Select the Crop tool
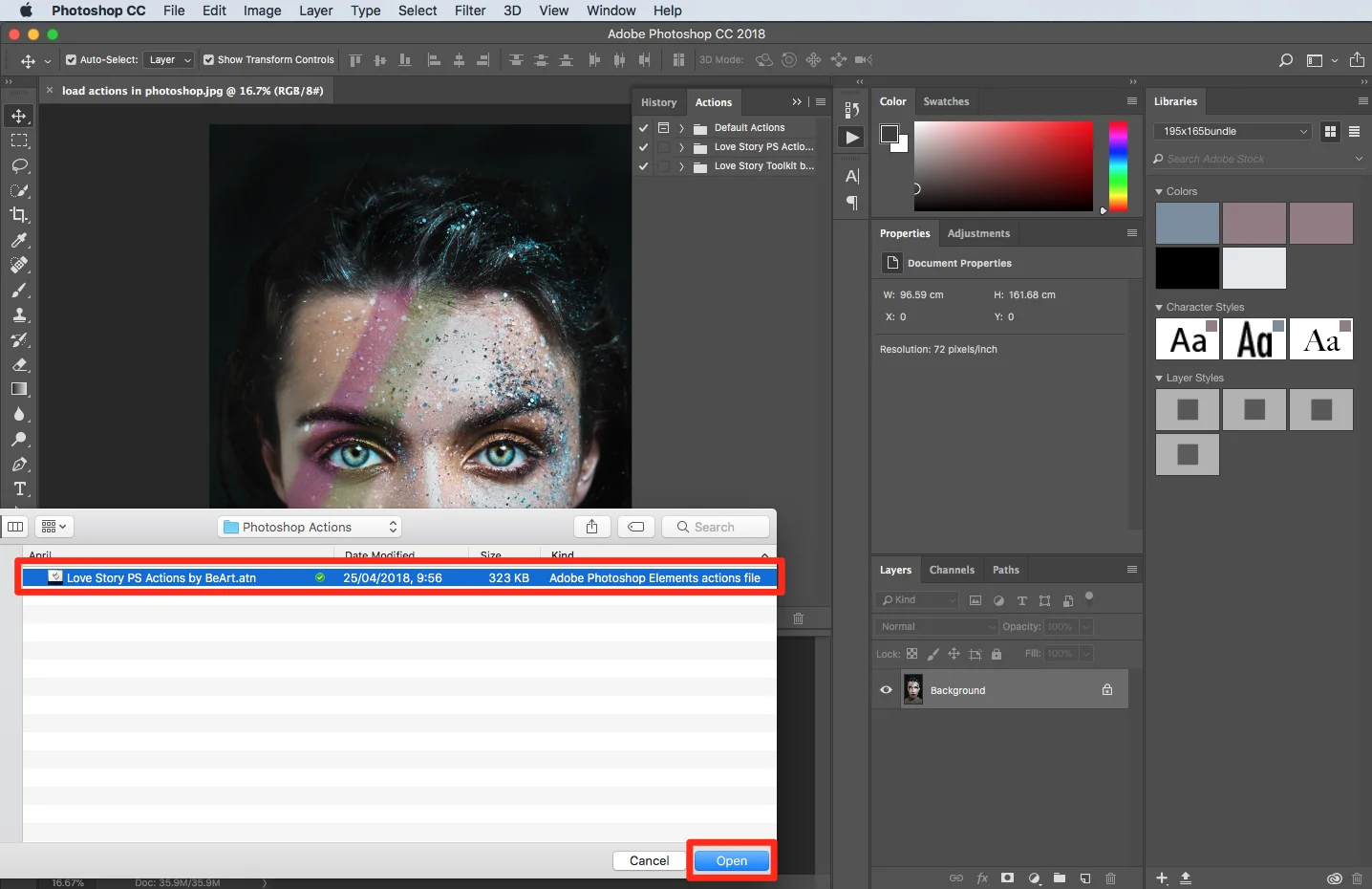Image resolution: width=1372 pixels, height=889 pixels. pos(19,215)
